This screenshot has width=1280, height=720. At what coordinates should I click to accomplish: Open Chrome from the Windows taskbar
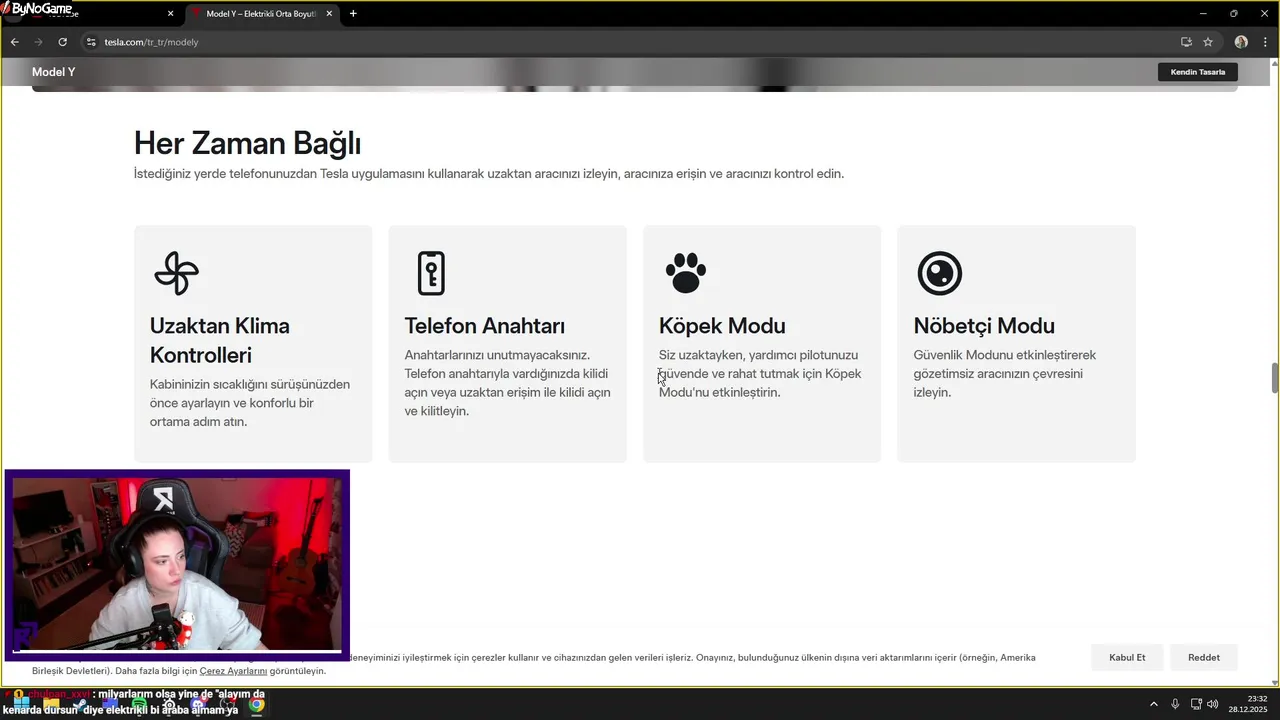pyautogui.click(x=257, y=705)
